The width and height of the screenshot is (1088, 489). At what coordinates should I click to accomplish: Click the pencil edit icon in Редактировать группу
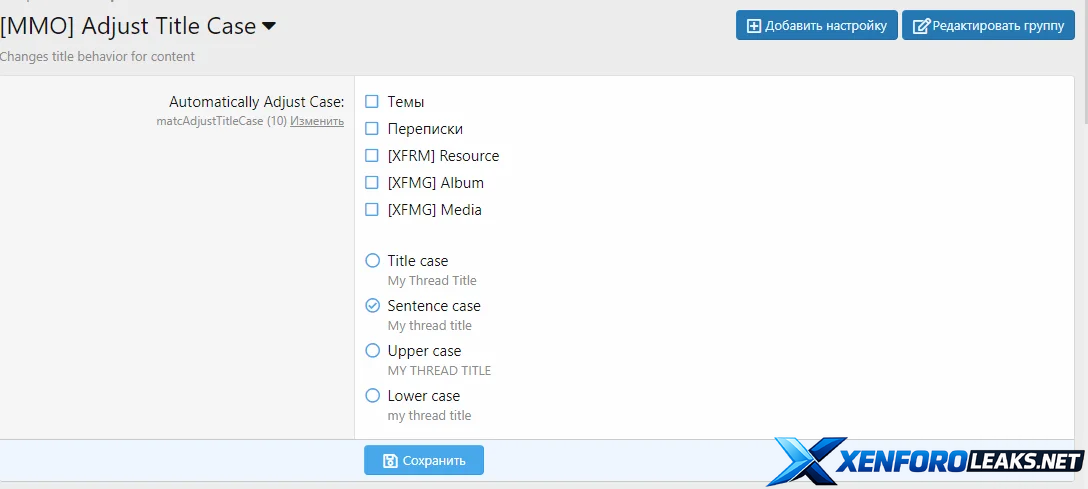921,26
